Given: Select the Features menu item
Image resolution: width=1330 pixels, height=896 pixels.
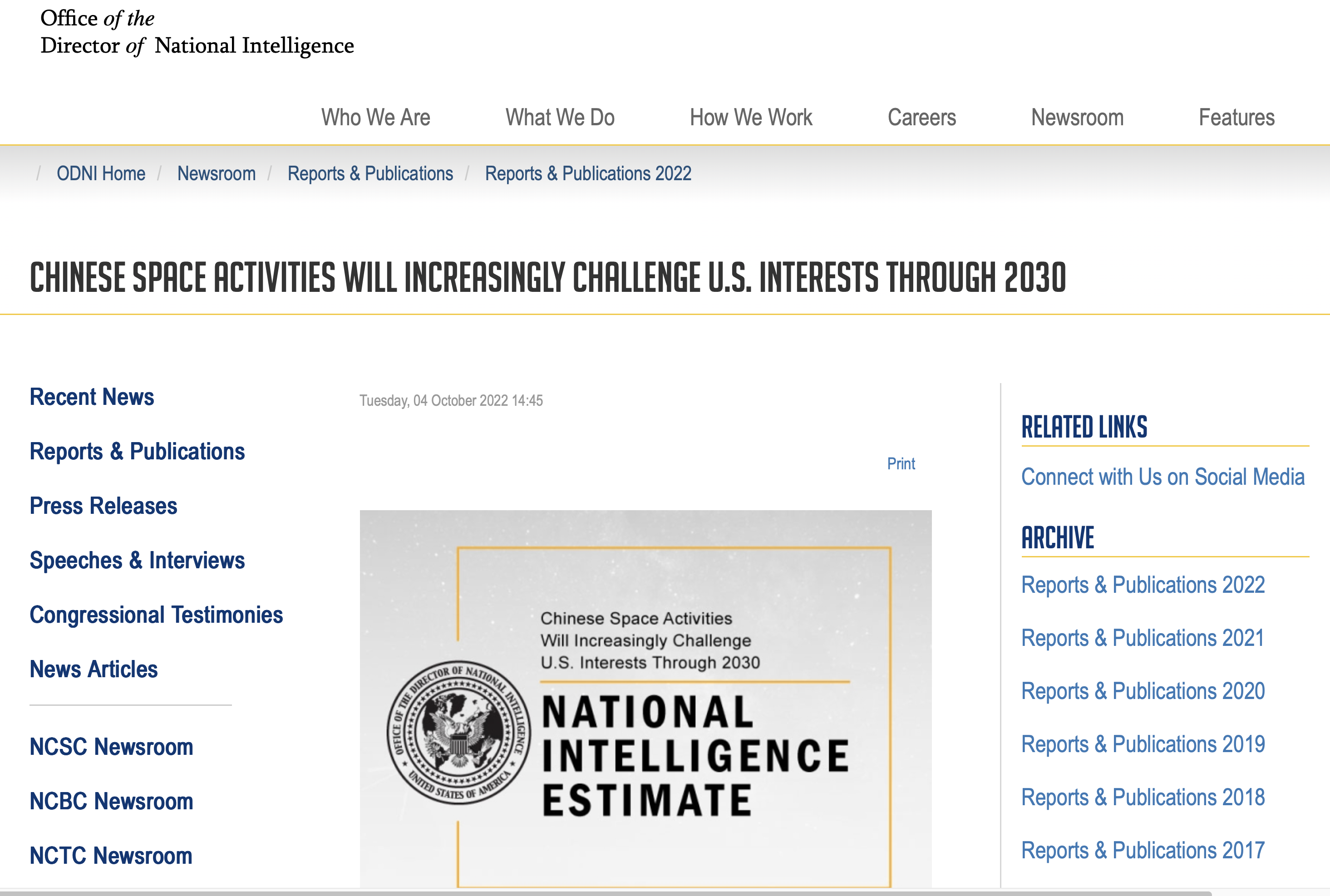Looking at the screenshot, I should [x=1236, y=117].
